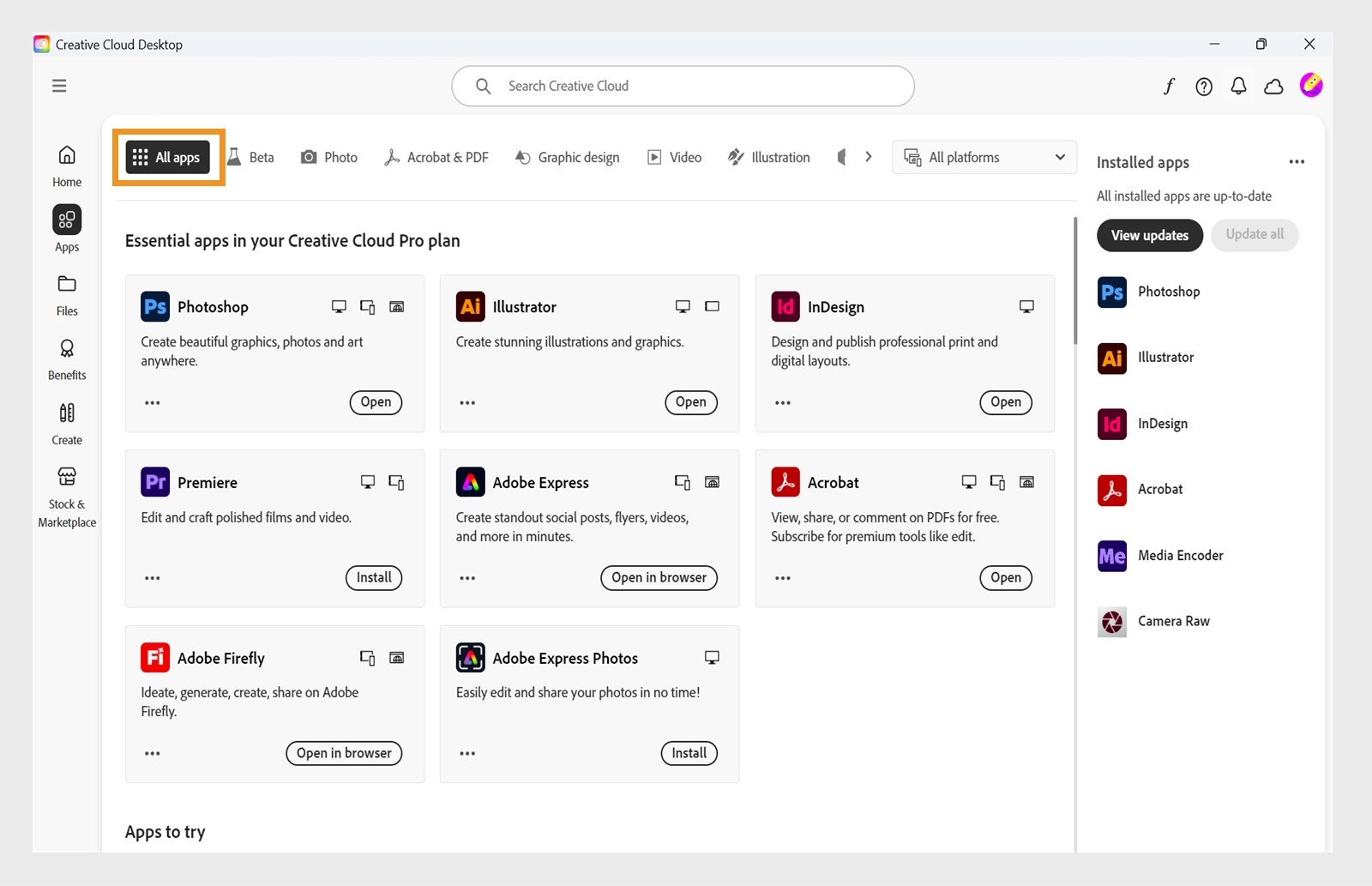Select the Graphic design category

pyautogui.click(x=567, y=157)
